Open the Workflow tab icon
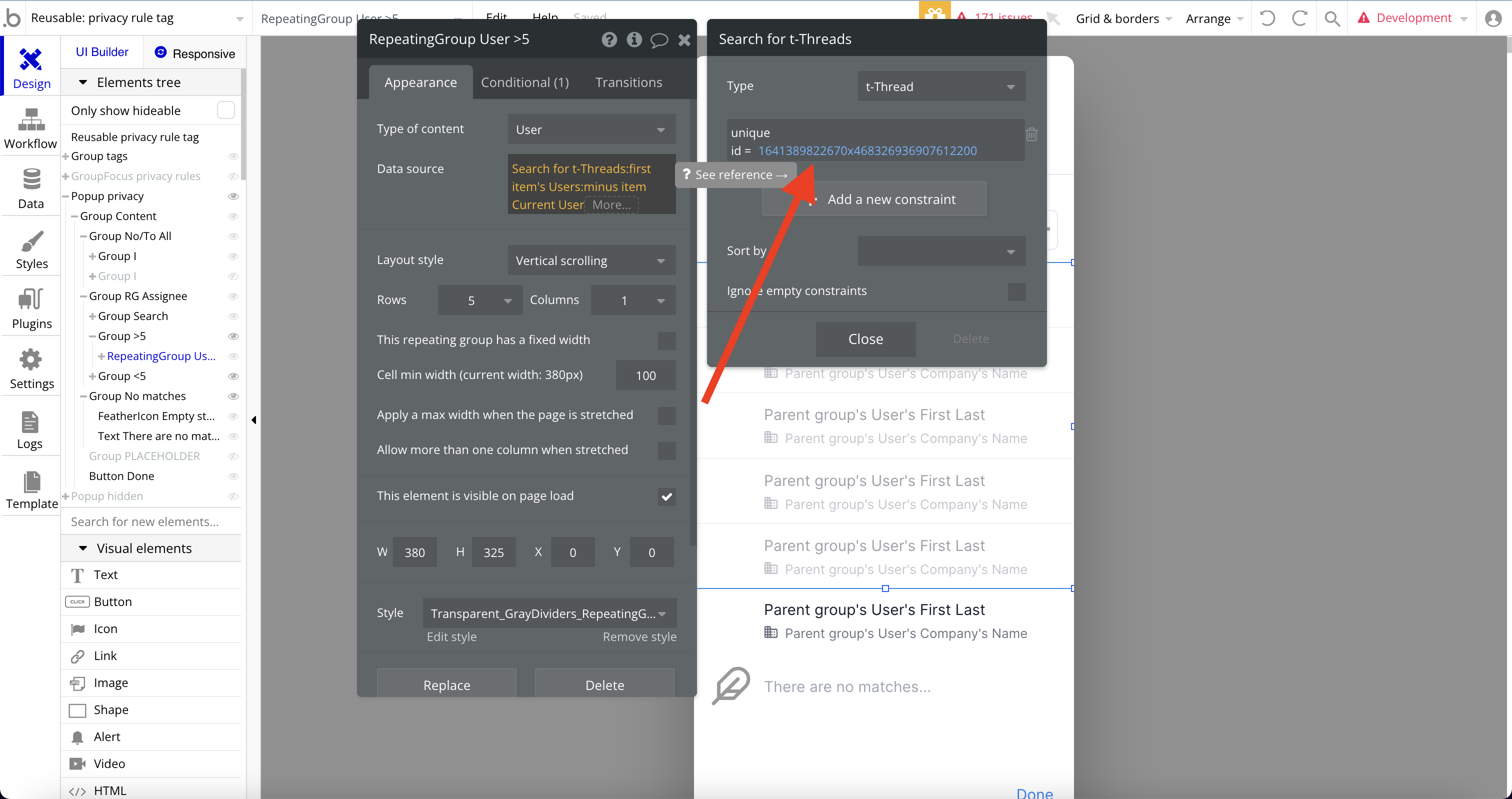The image size is (1512, 799). [x=31, y=120]
